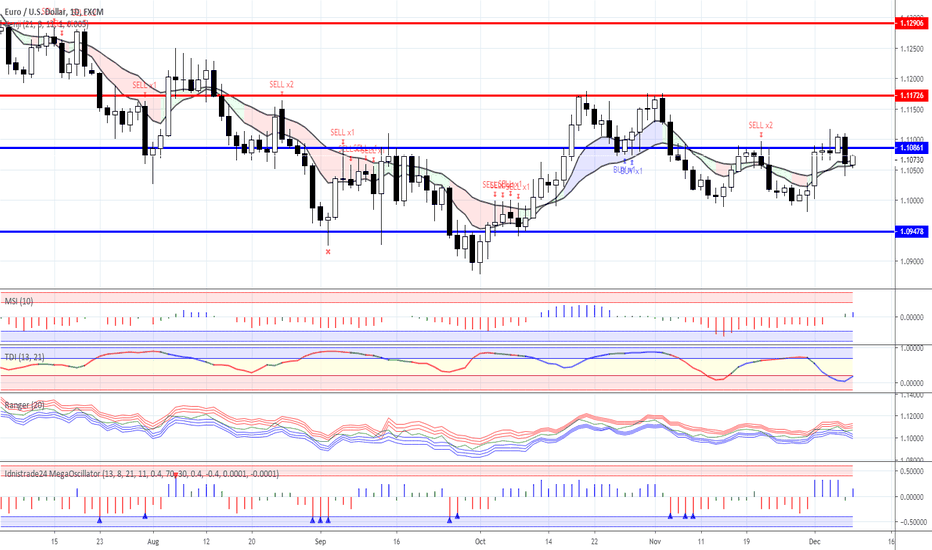
Task: Click the 1.10861 blue price level label
Action: point(910,148)
